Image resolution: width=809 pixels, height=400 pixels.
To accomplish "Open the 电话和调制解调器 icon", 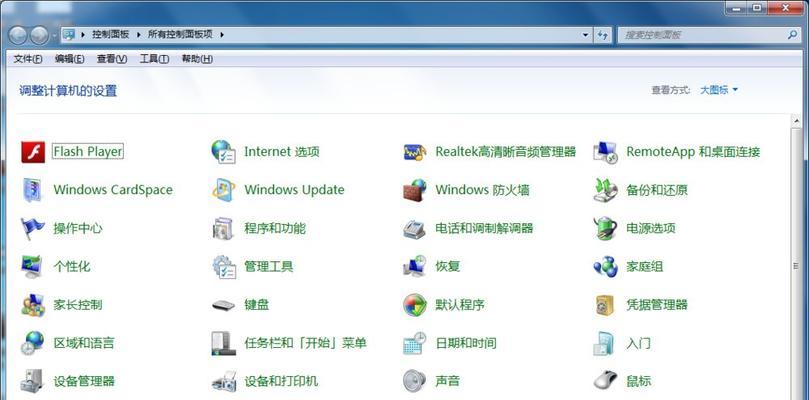I will click(x=414, y=228).
